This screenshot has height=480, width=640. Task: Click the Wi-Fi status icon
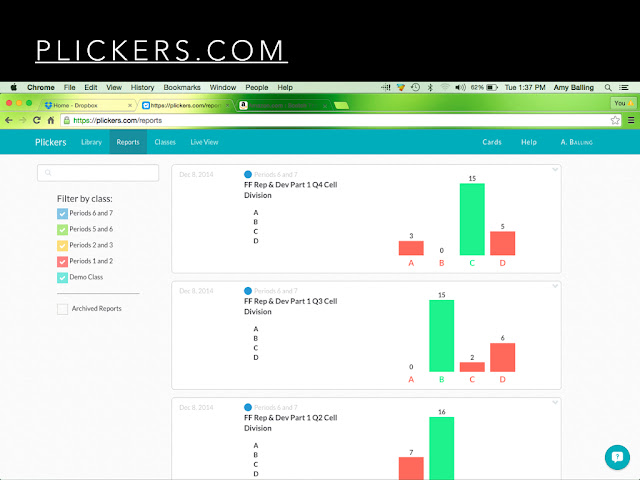(445, 87)
